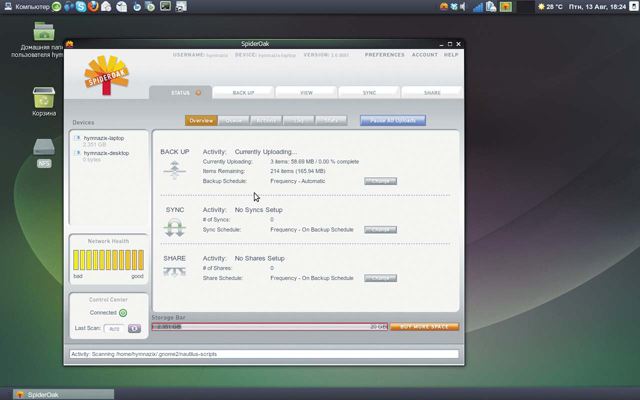This screenshot has width=640, height=400.
Task: Switch to the Status tab
Action: 180,93
